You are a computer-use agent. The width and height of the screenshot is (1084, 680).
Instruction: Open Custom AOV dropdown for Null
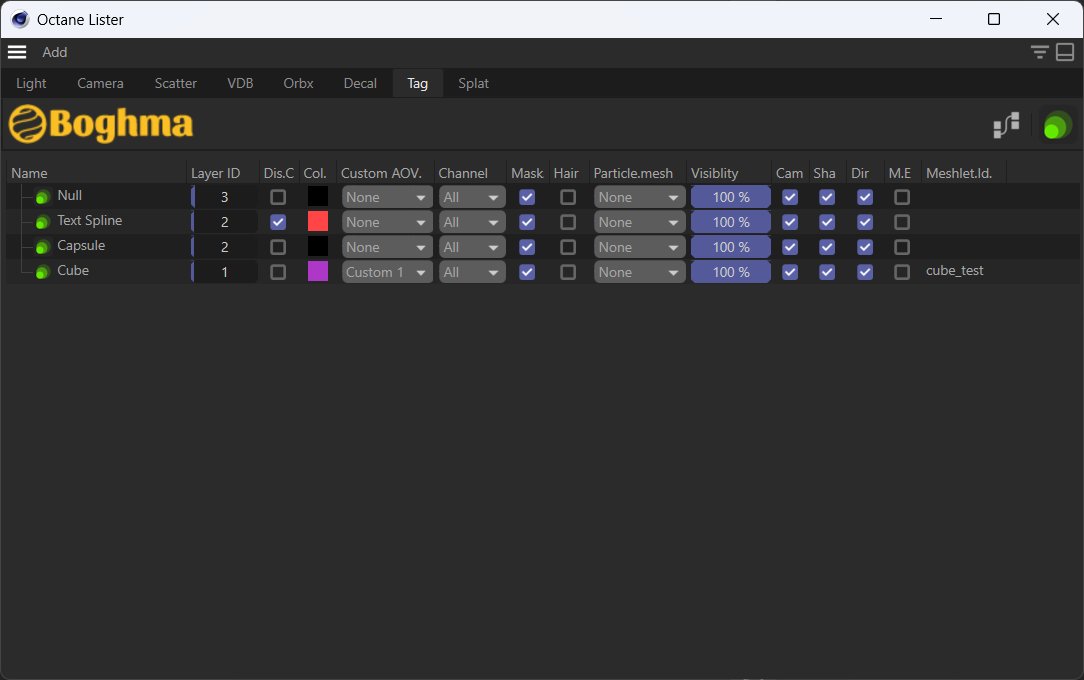(387, 197)
